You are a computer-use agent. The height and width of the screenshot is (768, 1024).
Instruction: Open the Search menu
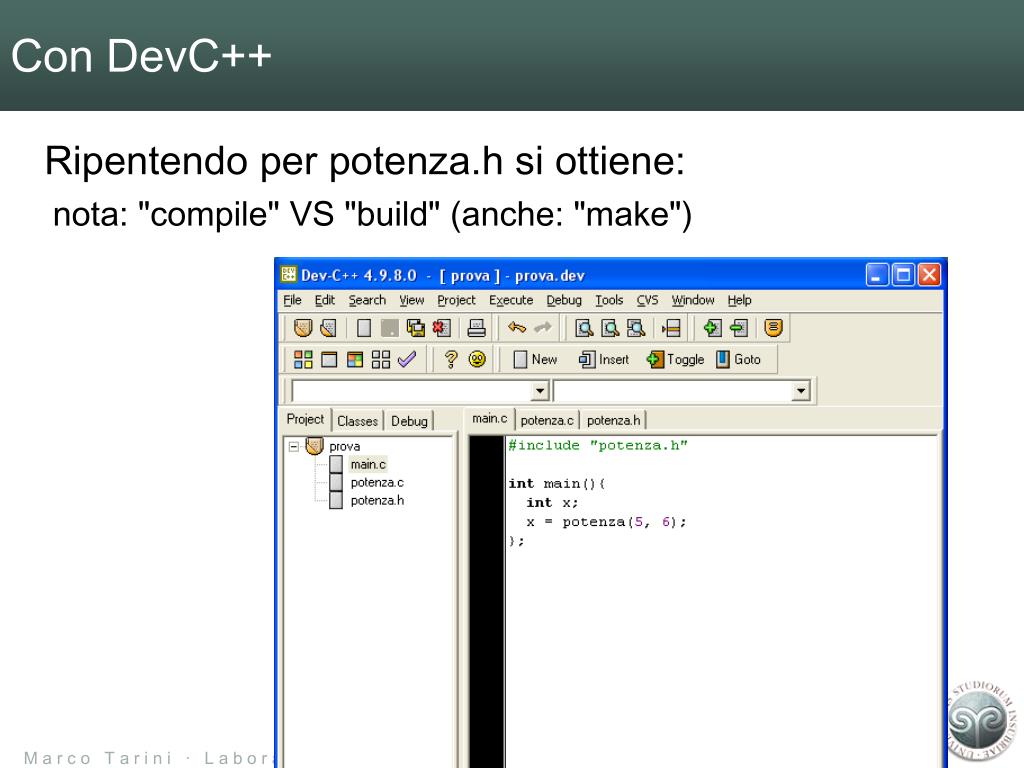pyautogui.click(x=367, y=300)
